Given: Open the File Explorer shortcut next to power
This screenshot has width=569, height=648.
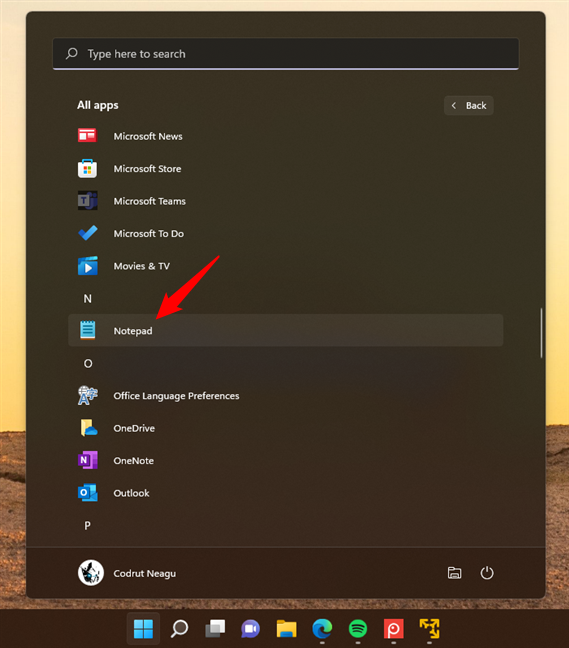Looking at the screenshot, I should [455, 573].
